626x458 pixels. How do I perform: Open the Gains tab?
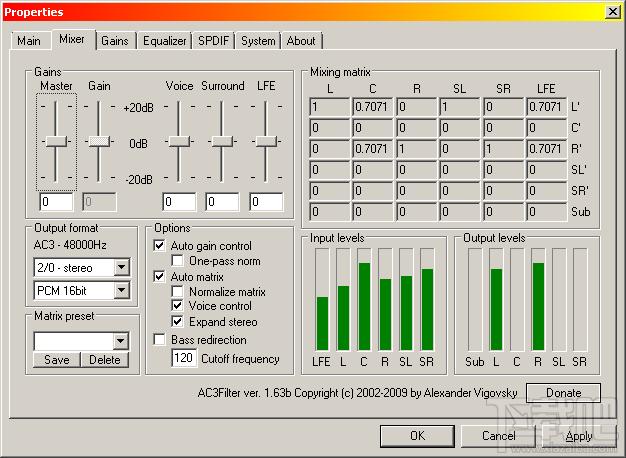coord(115,41)
